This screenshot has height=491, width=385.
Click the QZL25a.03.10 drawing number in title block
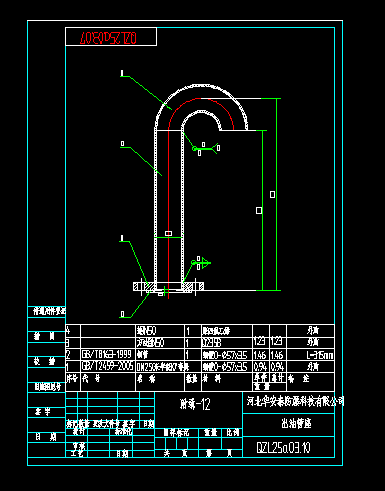point(284,448)
